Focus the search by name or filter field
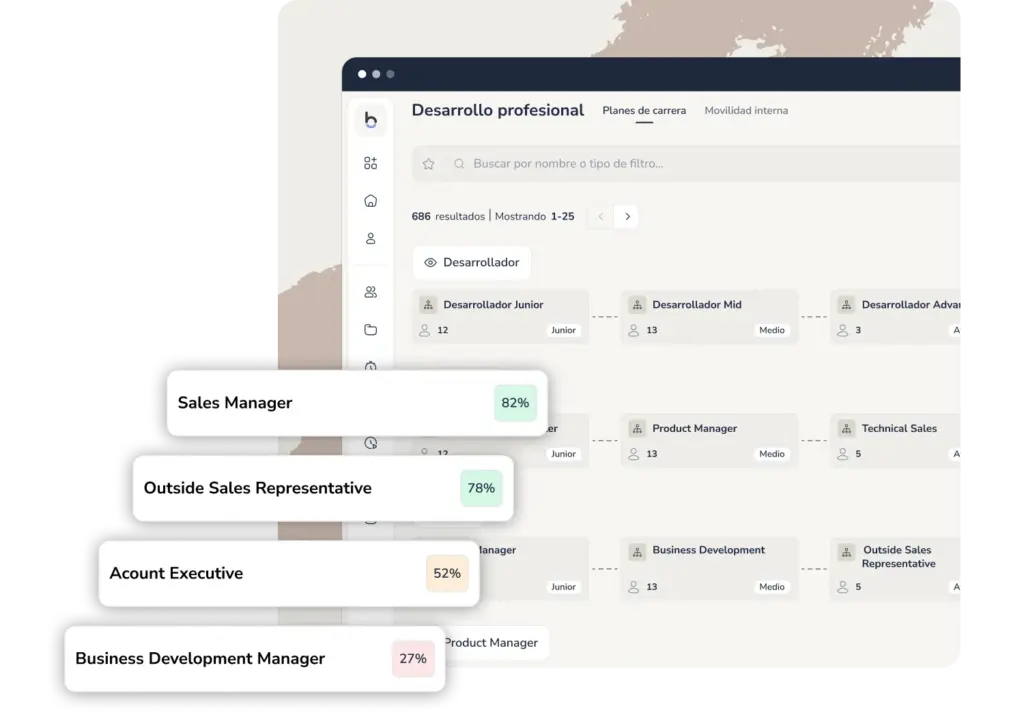The height and width of the screenshot is (717, 1024). click(x=700, y=164)
